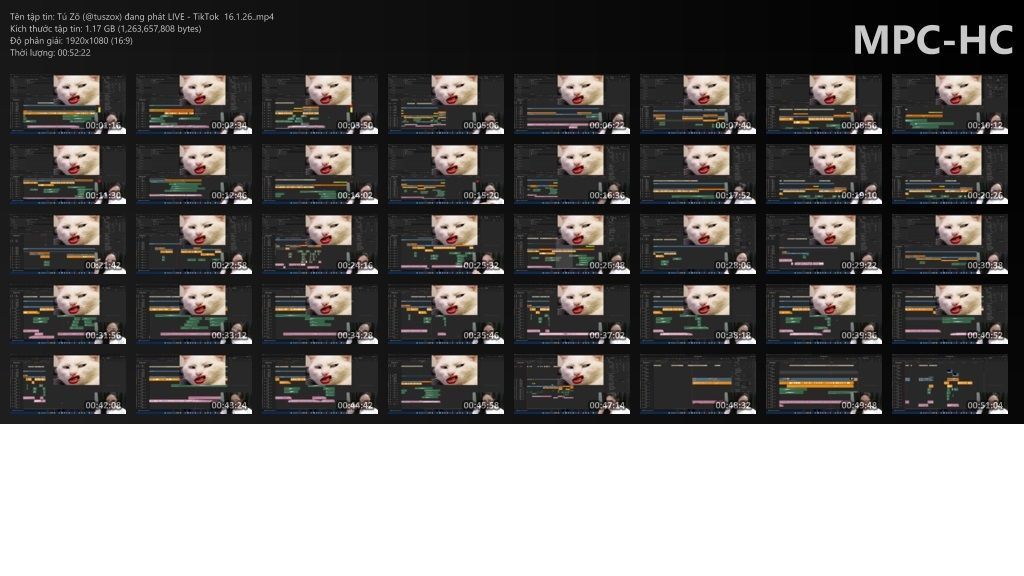Click the thumbnail marked 00:20:26
The image size is (1024, 576).
pyautogui.click(x=950, y=174)
